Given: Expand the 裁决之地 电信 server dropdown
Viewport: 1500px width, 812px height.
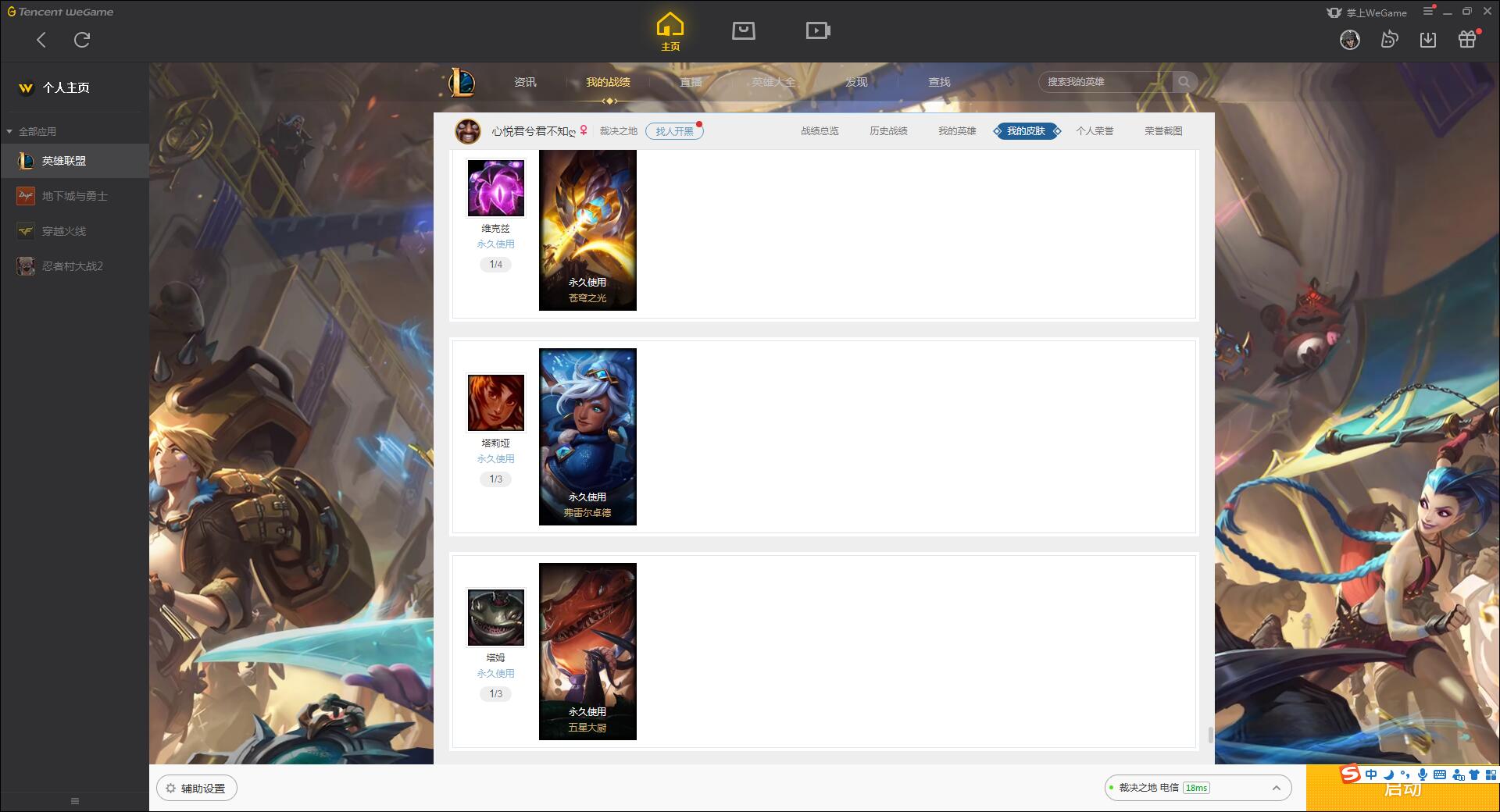Looking at the screenshot, I should point(1276,788).
